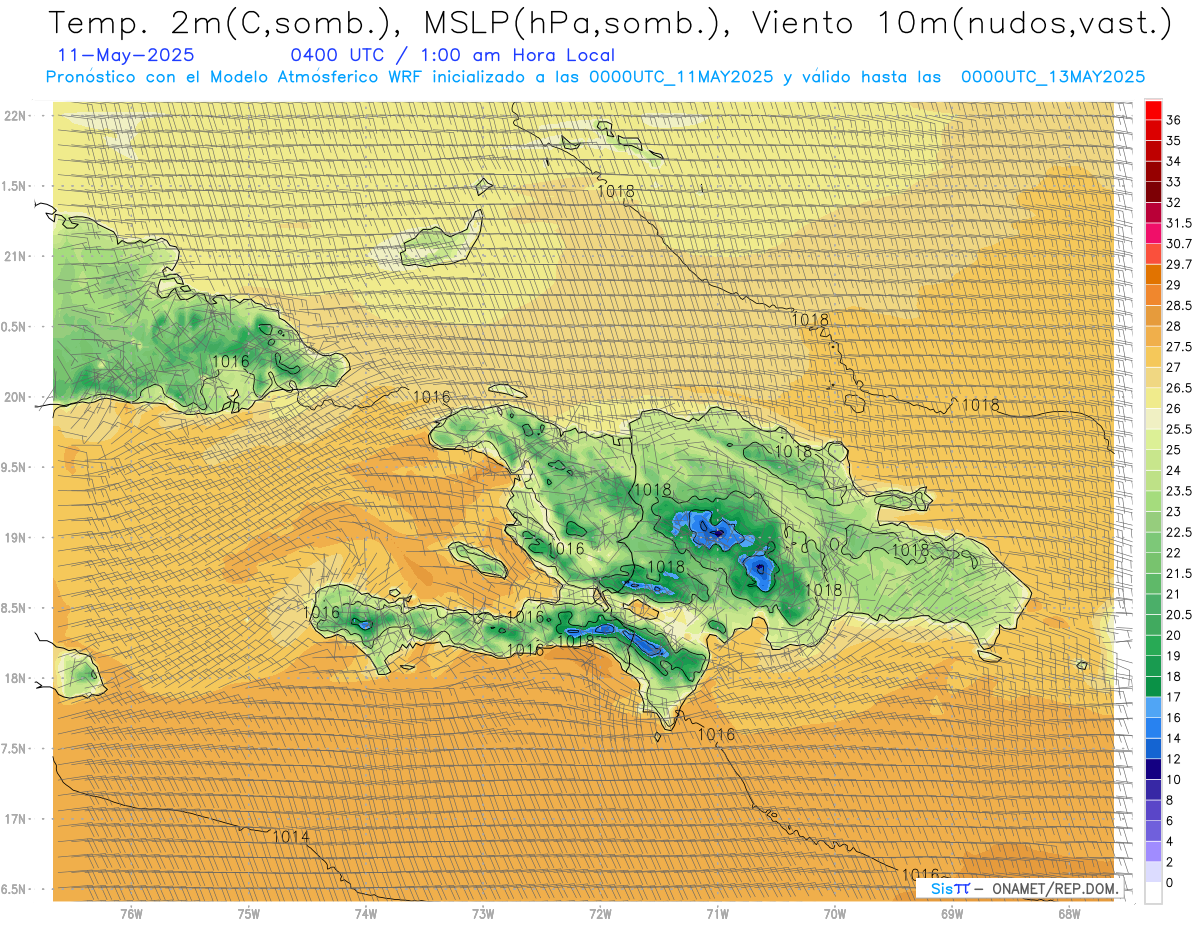The width and height of the screenshot is (1200, 927).
Task: Click the 'ONAMET/REP.DOM.' credit label
Action: [x=1053, y=888]
